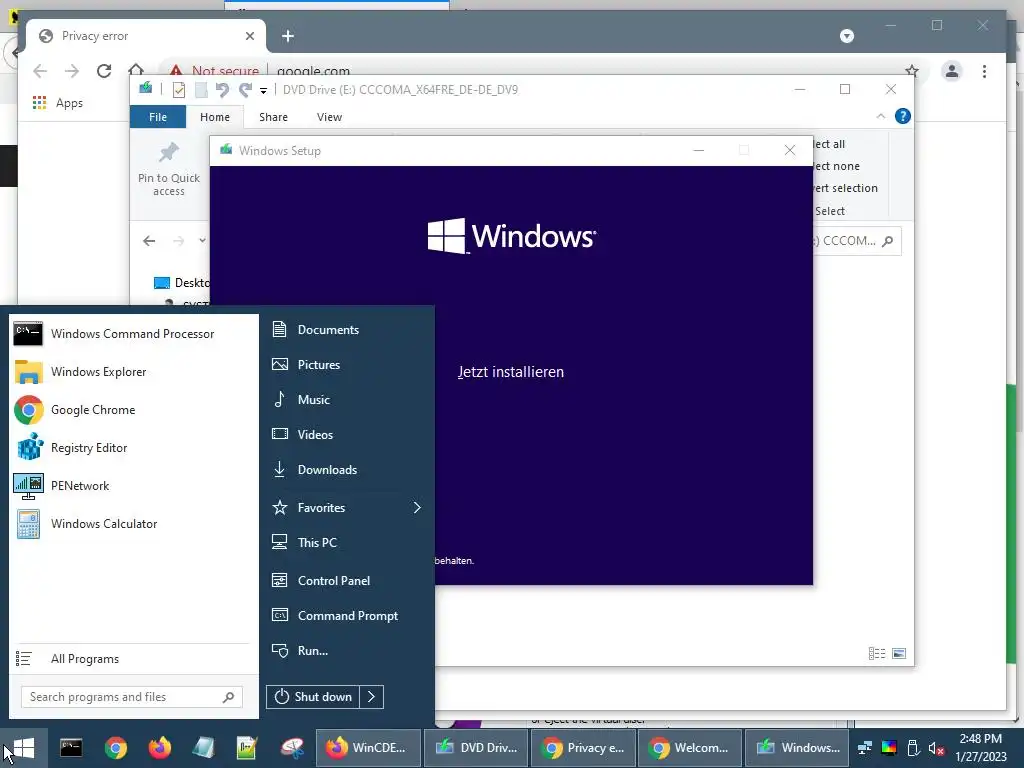
Task: Click the Shut down button
Action: click(313, 697)
